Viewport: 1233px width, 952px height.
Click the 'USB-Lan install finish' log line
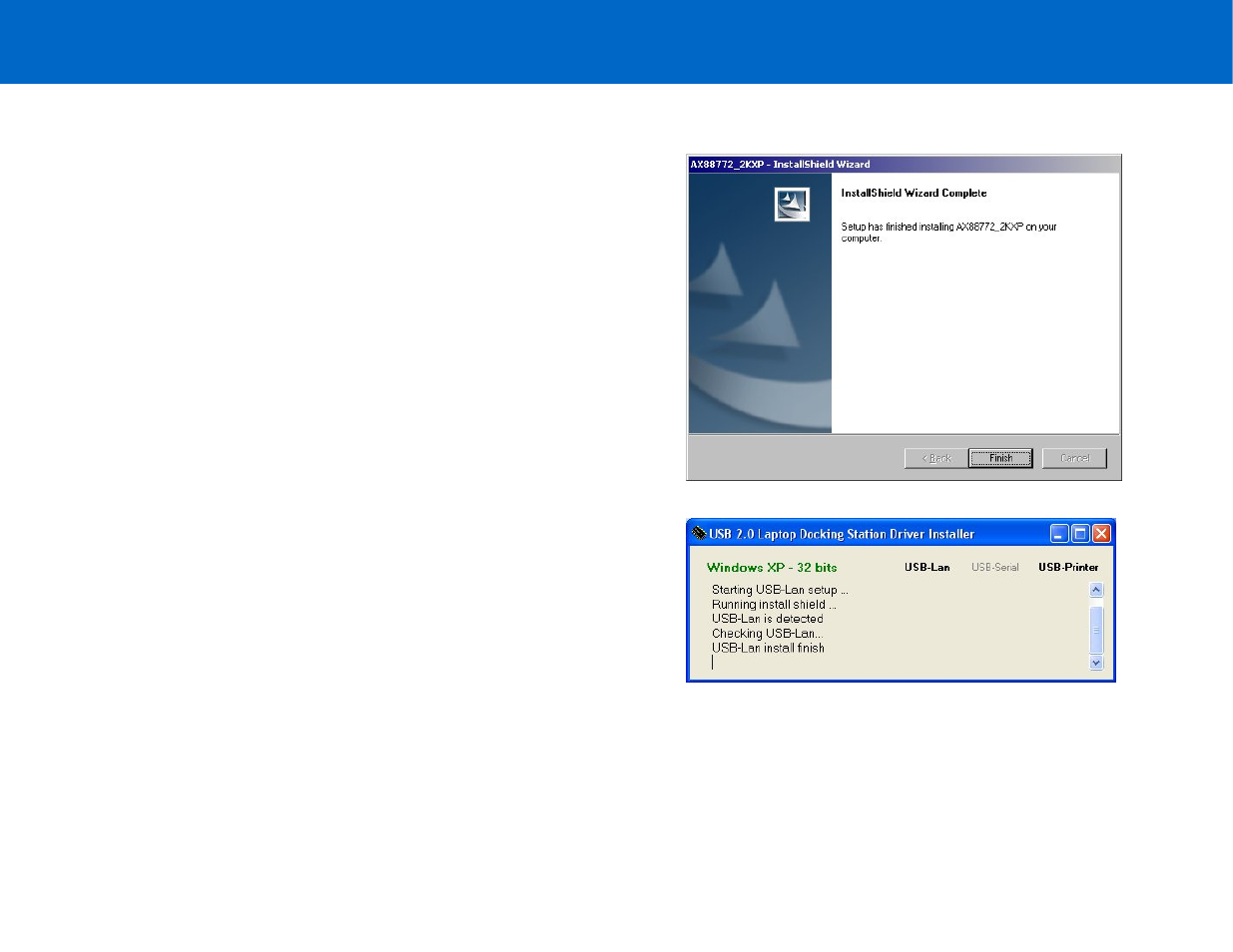click(x=768, y=648)
